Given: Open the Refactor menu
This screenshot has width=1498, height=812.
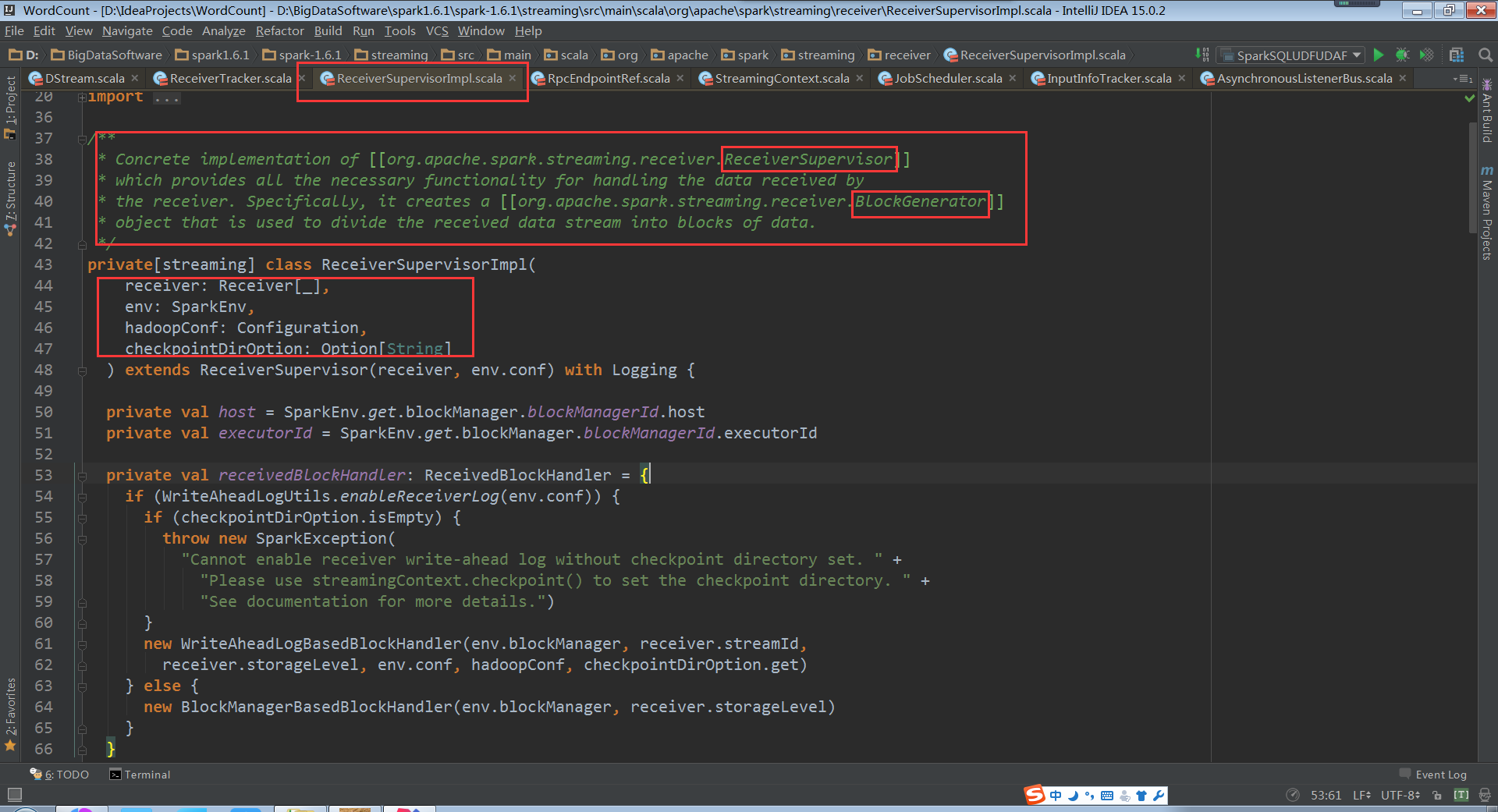Looking at the screenshot, I should 279,31.
